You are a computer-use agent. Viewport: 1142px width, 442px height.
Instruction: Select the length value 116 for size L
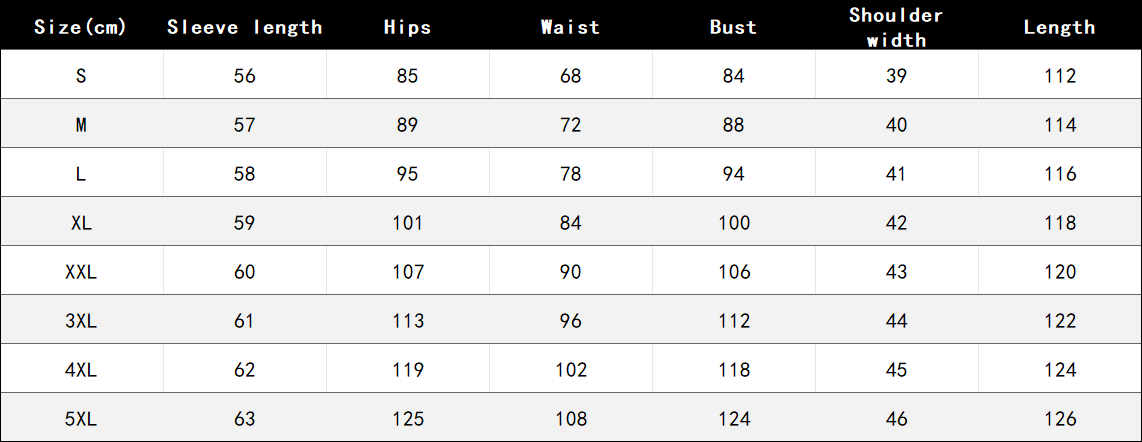1059,174
